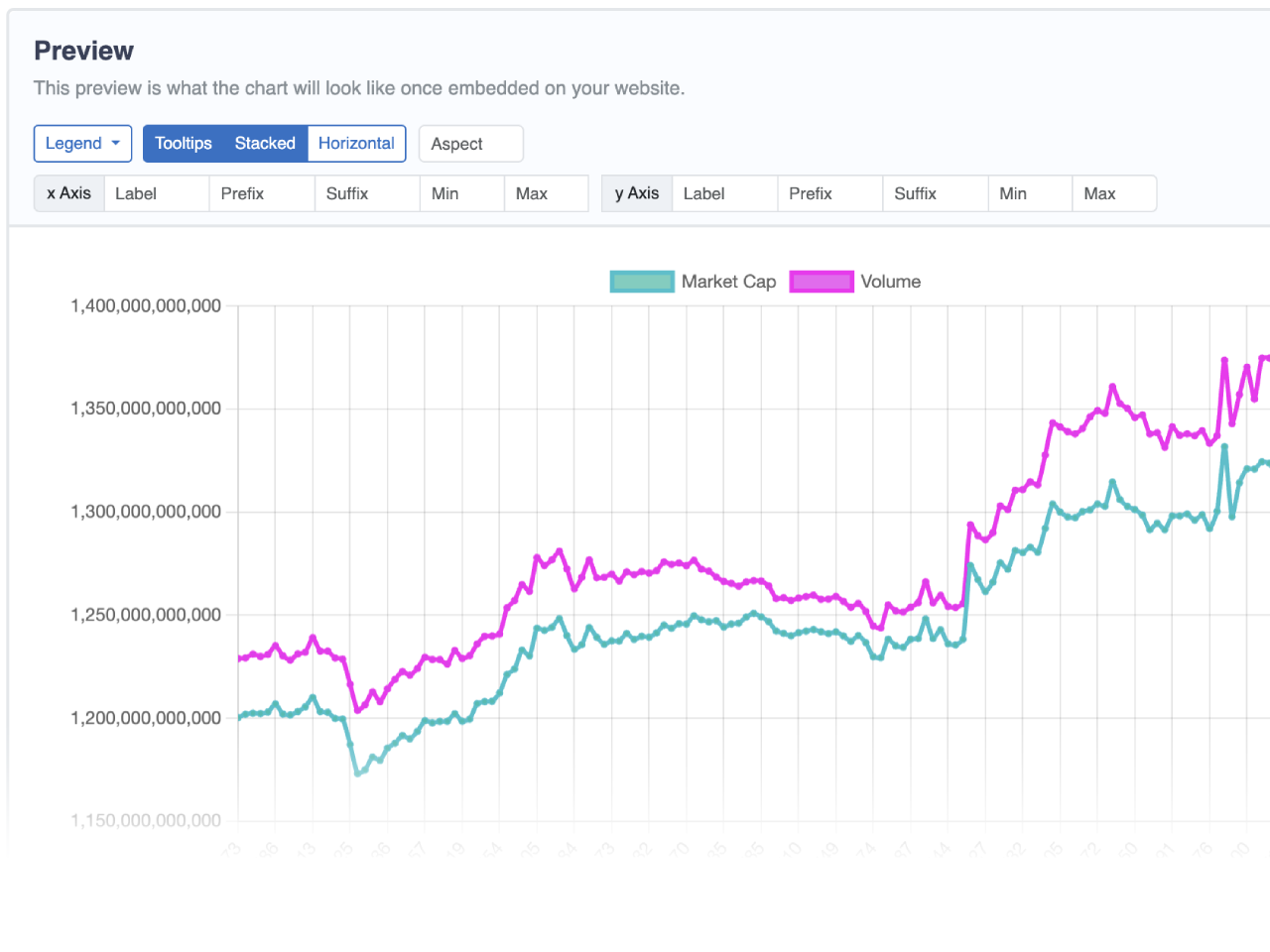Click the x Axis Min field
The height and width of the screenshot is (952, 1270).
tap(462, 193)
